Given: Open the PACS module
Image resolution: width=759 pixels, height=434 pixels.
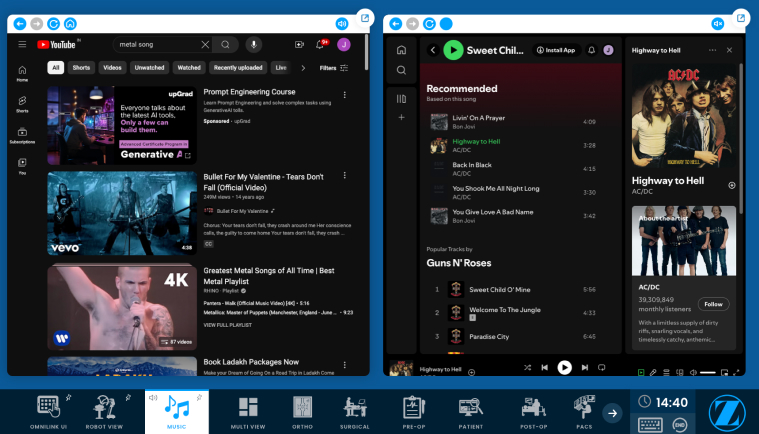Looking at the screenshot, I should pyautogui.click(x=586, y=410).
